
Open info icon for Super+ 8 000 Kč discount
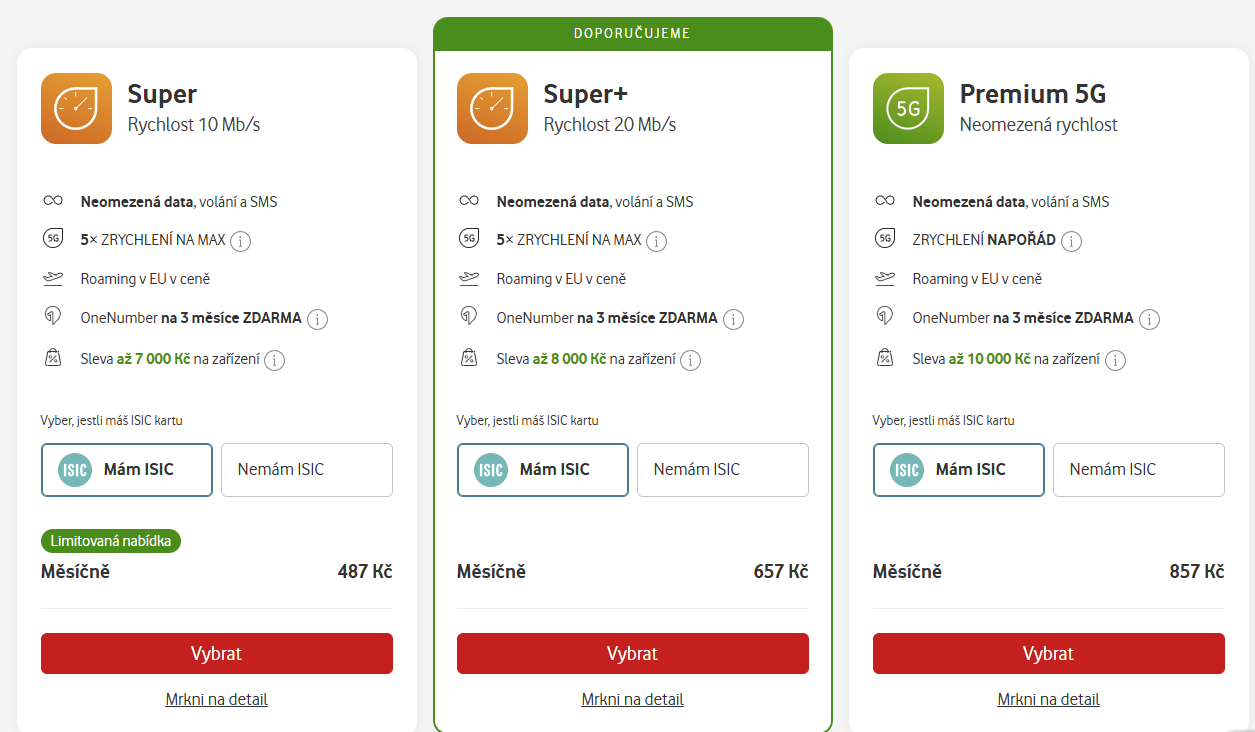coord(691,360)
